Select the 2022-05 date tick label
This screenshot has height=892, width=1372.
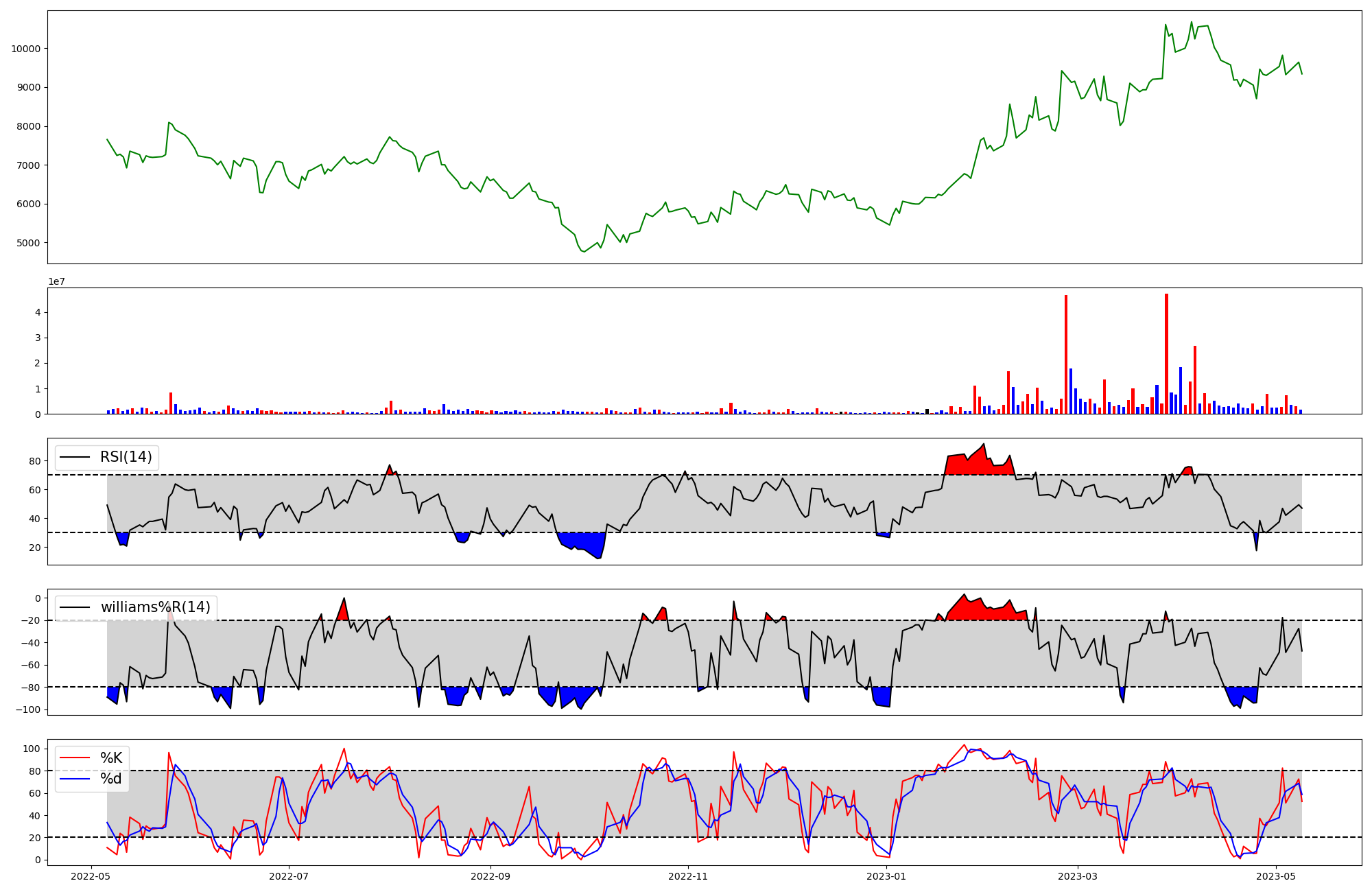click(x=91, y=876)
